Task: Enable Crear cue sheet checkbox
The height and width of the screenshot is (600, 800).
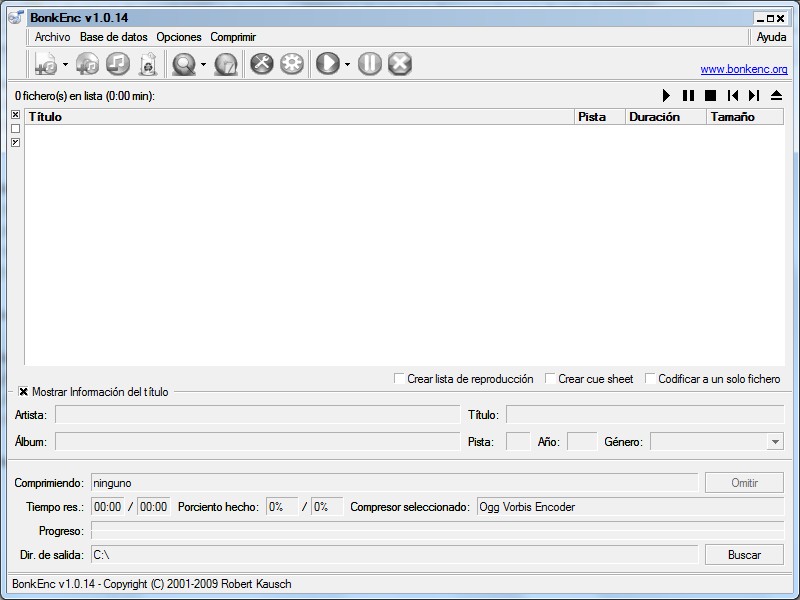Action: point(550,379)
